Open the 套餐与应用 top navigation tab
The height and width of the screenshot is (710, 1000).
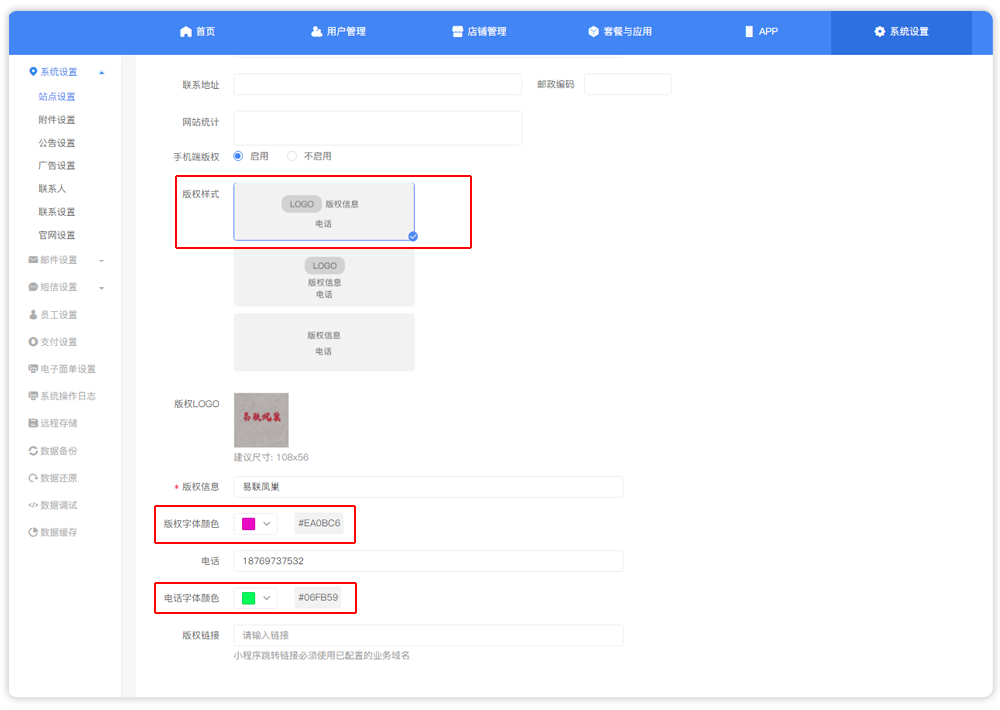(x=620, y=31)
